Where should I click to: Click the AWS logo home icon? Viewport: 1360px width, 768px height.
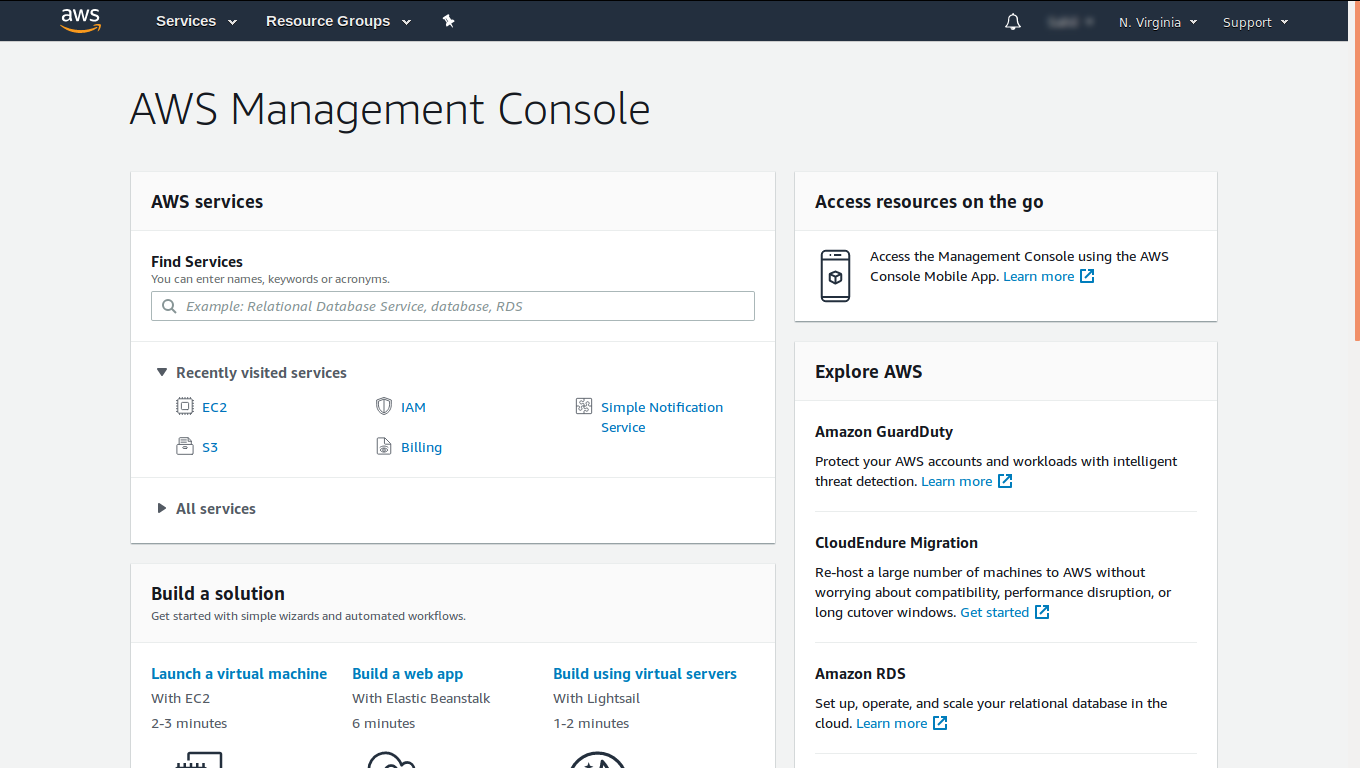click(x=80, y=21)
